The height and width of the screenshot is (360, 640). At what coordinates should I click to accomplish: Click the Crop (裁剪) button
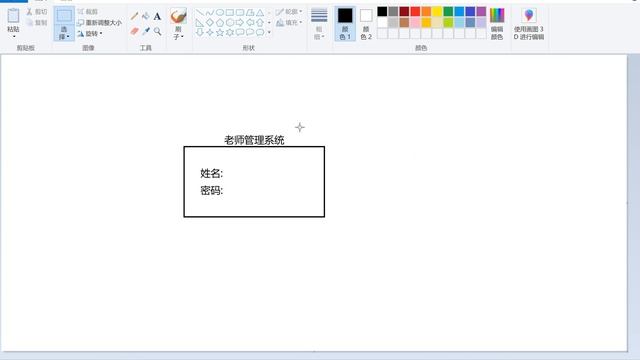coord(88,12)
